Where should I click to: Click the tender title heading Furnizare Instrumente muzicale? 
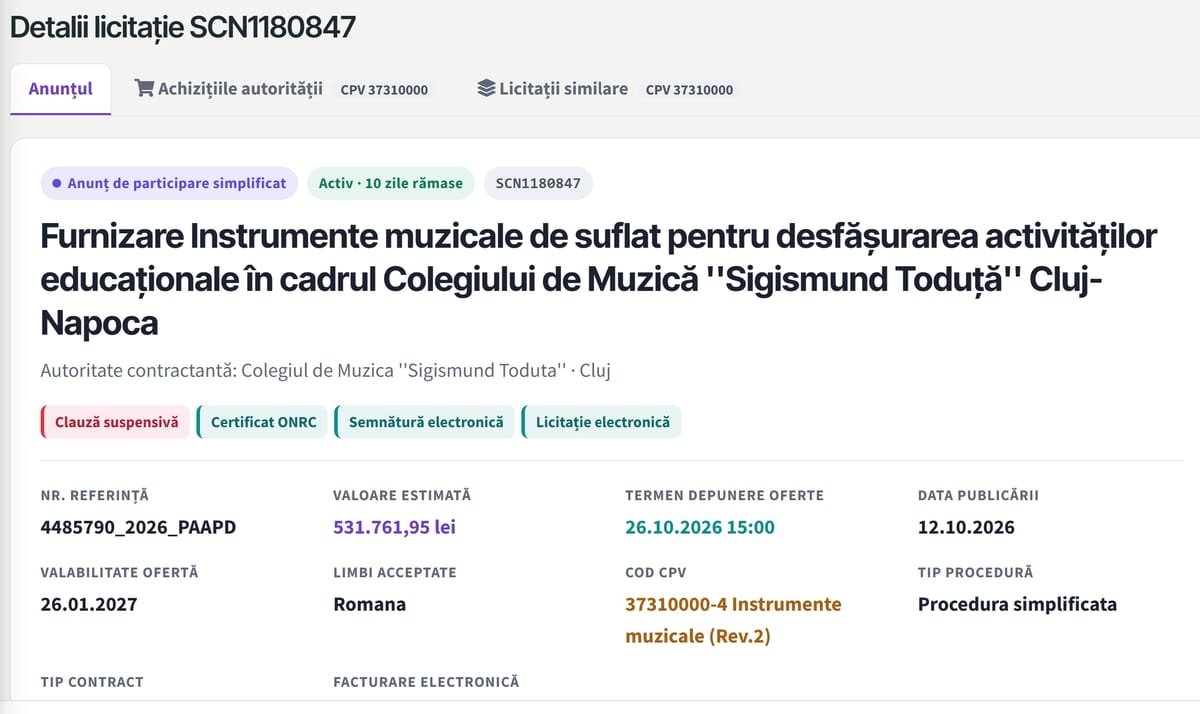[599, 280]
